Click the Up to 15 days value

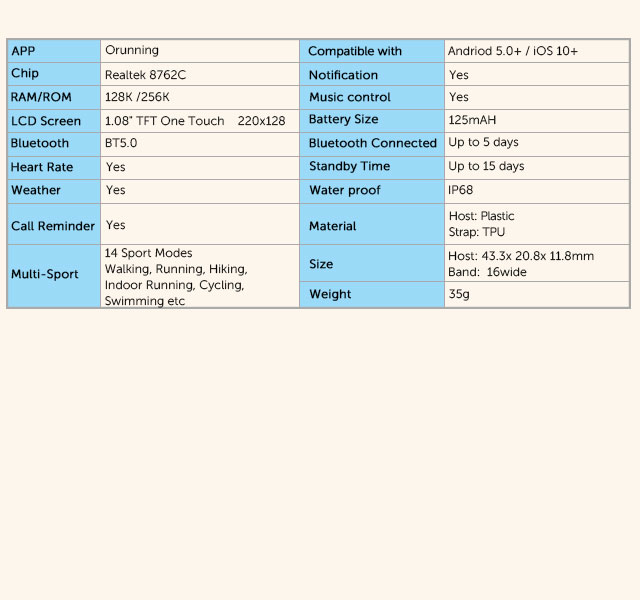(x=486, y=166)
